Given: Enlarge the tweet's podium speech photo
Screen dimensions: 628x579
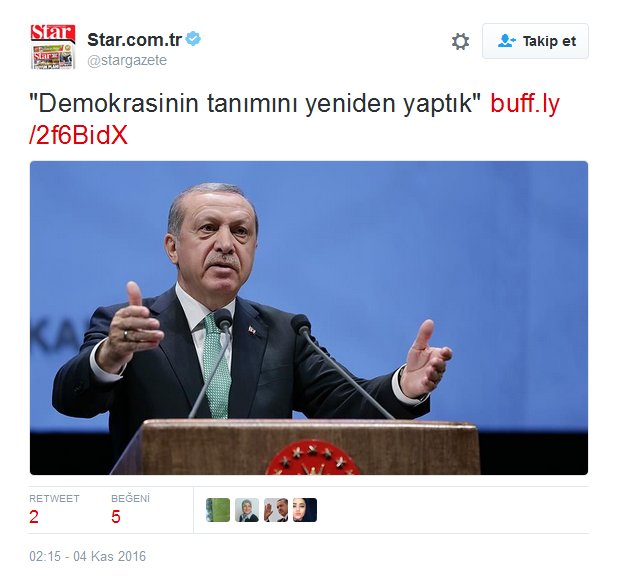Looking at the screenshot, I should pos(309,318).
